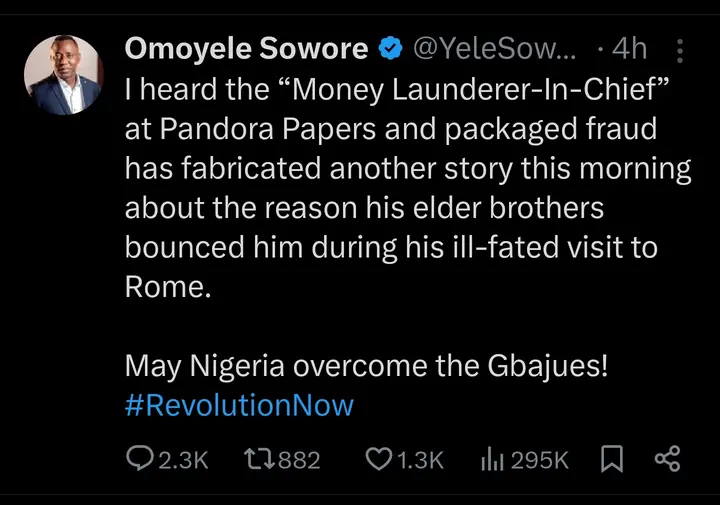Click the 4h post timestamp

[x=628, y=49]
